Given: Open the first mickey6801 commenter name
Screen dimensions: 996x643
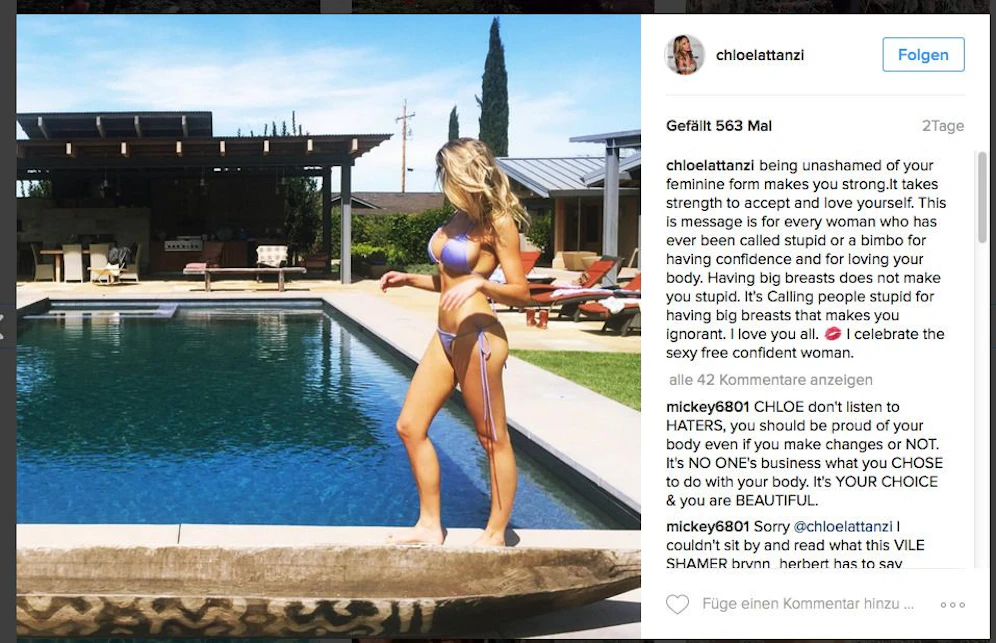Looking at the screenshot, I should (708, 407).
